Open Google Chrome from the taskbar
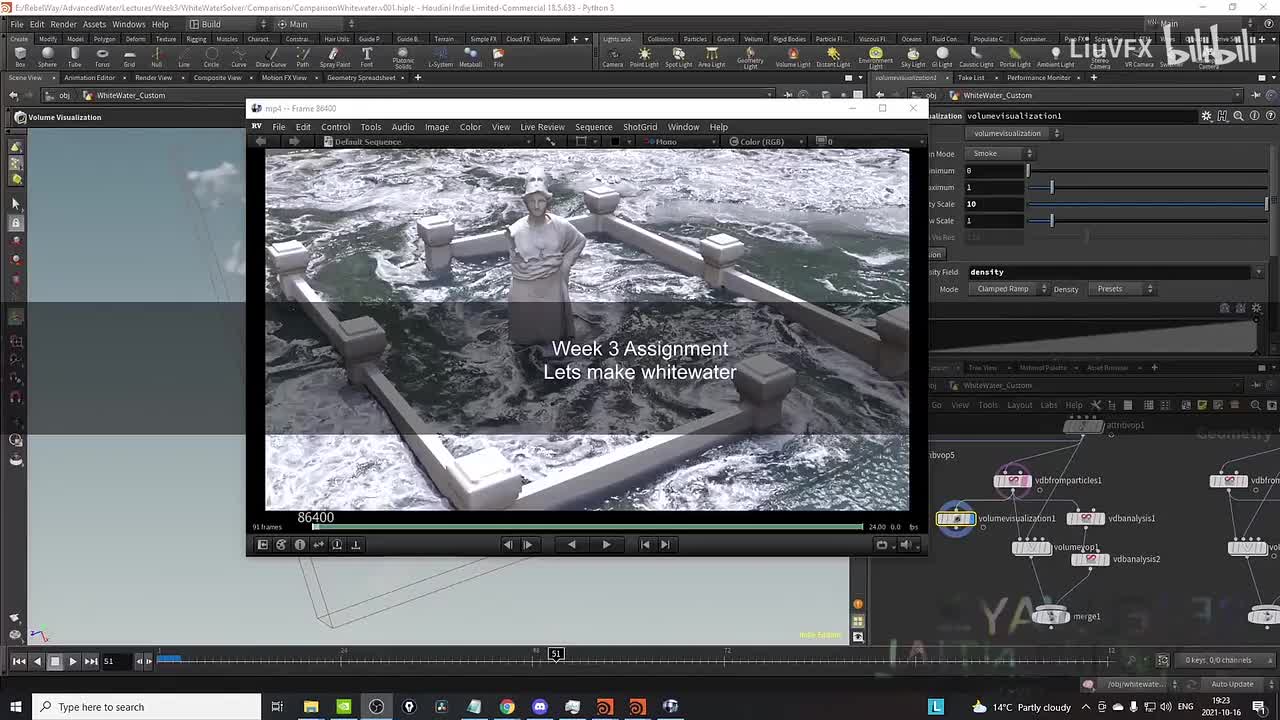 point(507,707)
